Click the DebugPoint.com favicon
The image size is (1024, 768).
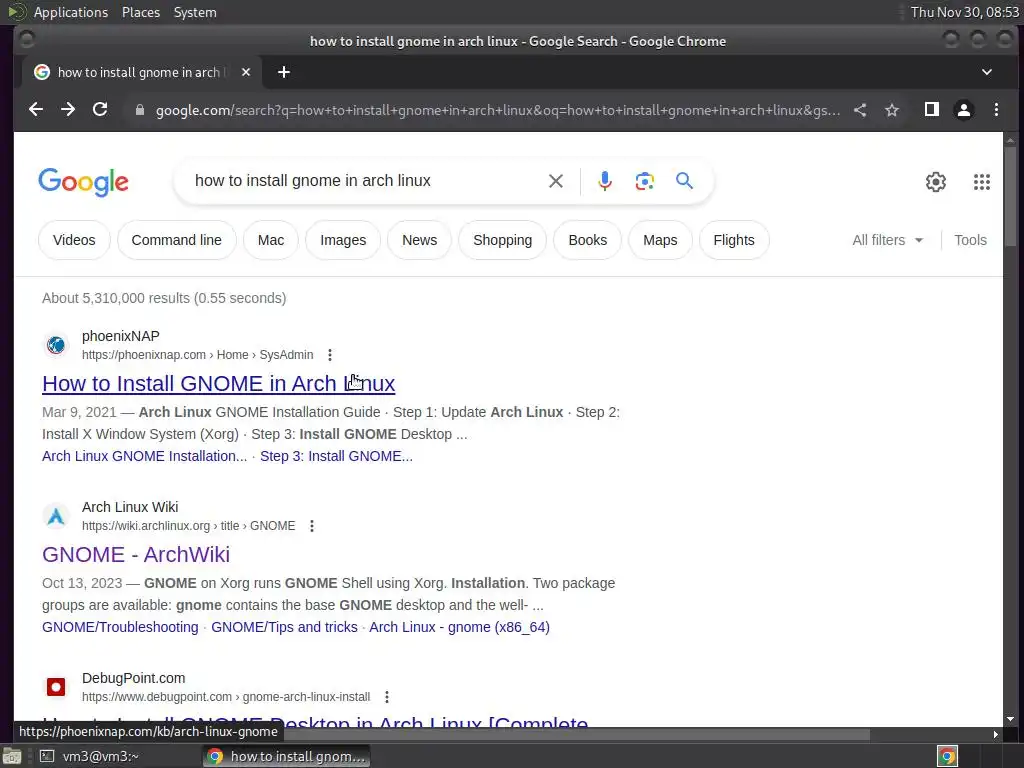tap(56, 687)
